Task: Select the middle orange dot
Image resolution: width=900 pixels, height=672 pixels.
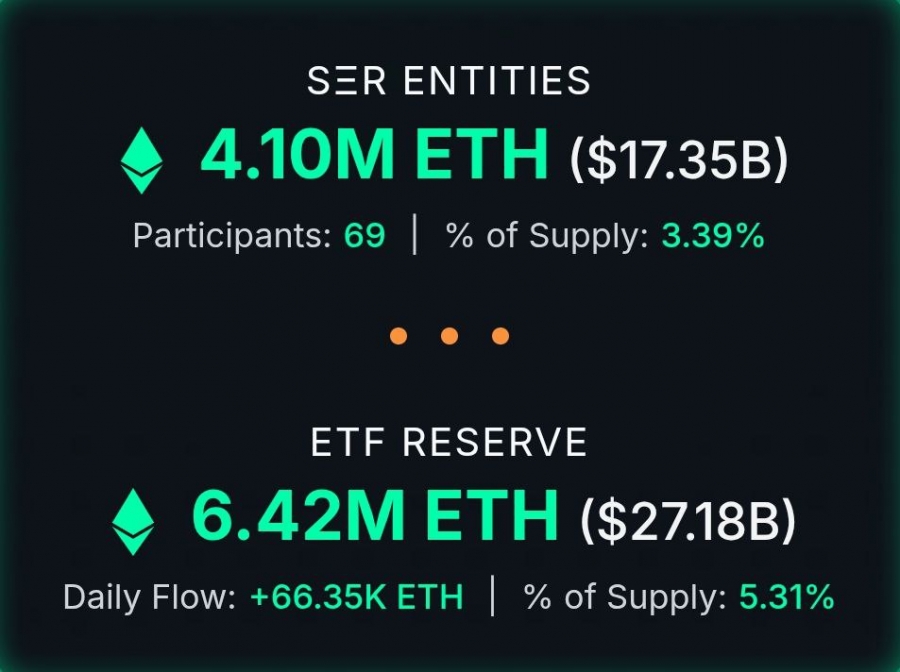Action: 449,336
